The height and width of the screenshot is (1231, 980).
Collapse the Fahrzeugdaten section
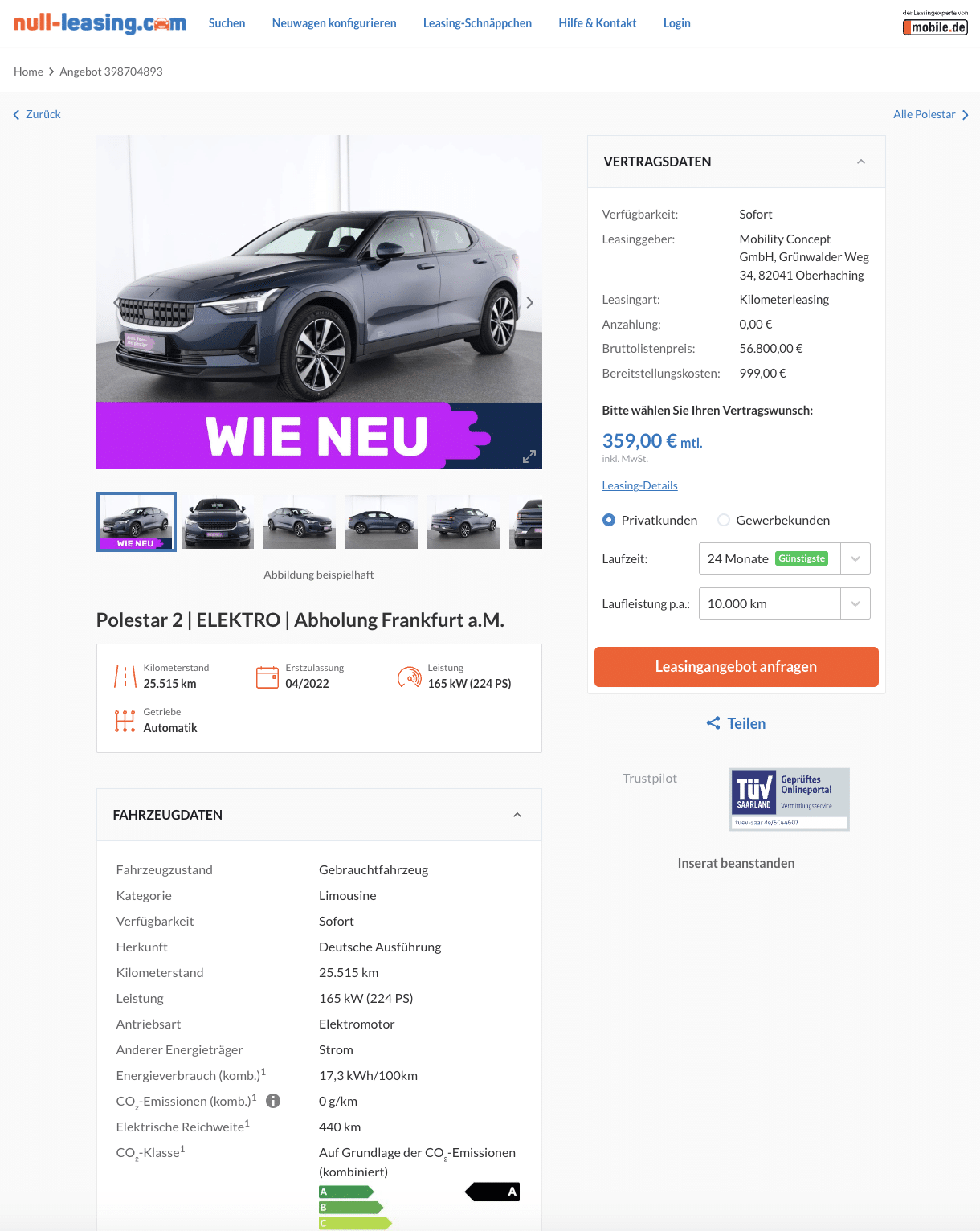pos(517,815)
